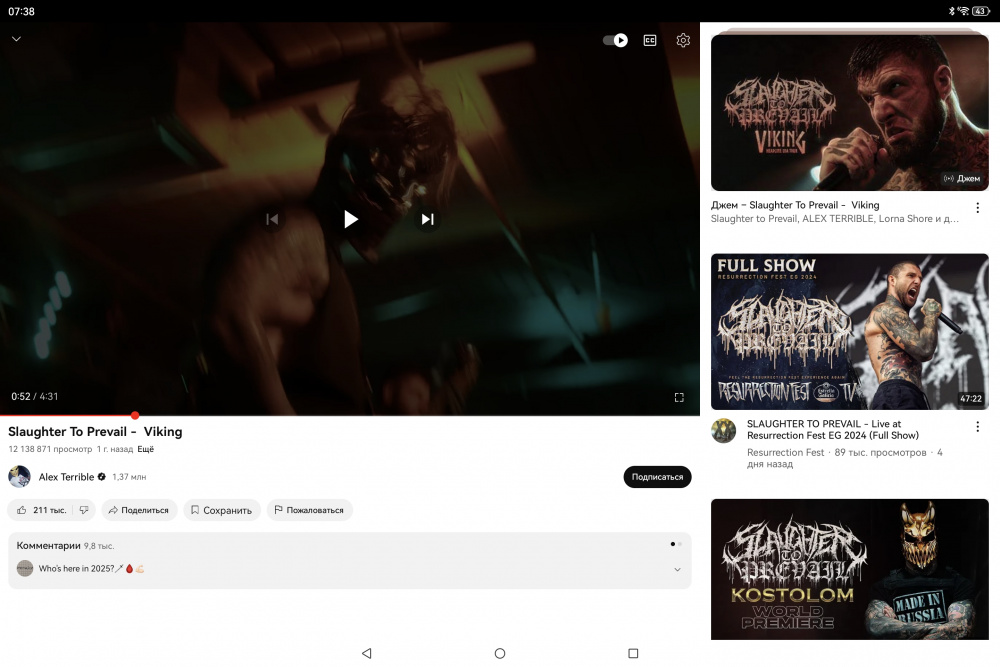Viewport: 1000px width, 667px height.
Task: Open options menu for the Джем mix
Action: click(977, 208)
